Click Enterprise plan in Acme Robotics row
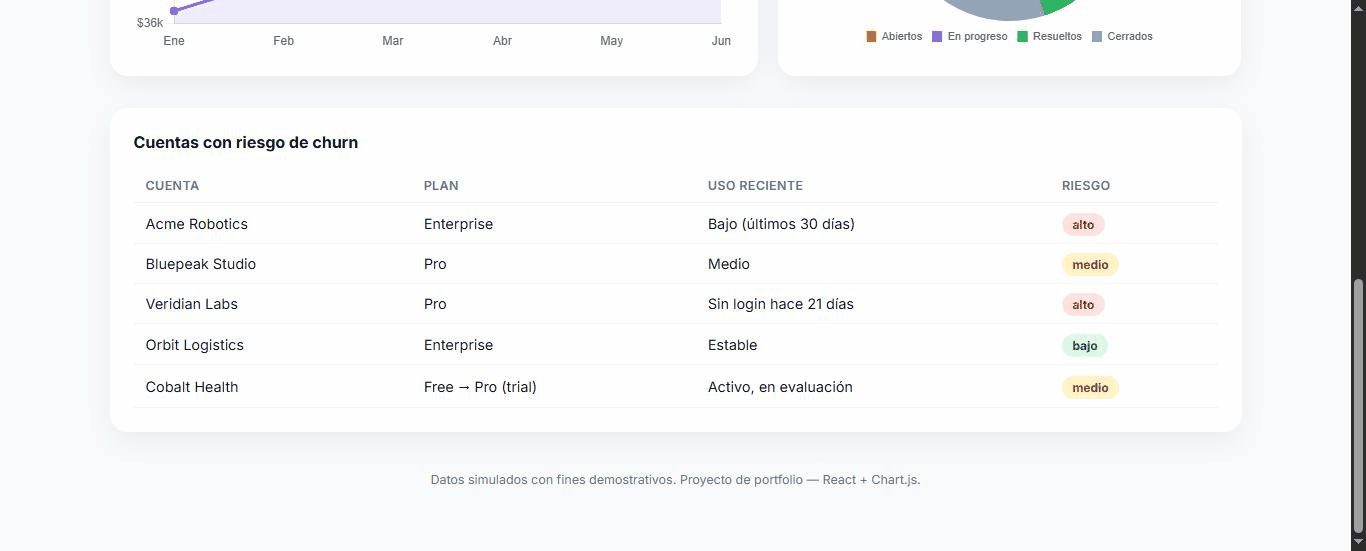The image size is (1366, 551). (x=458, y=224)
